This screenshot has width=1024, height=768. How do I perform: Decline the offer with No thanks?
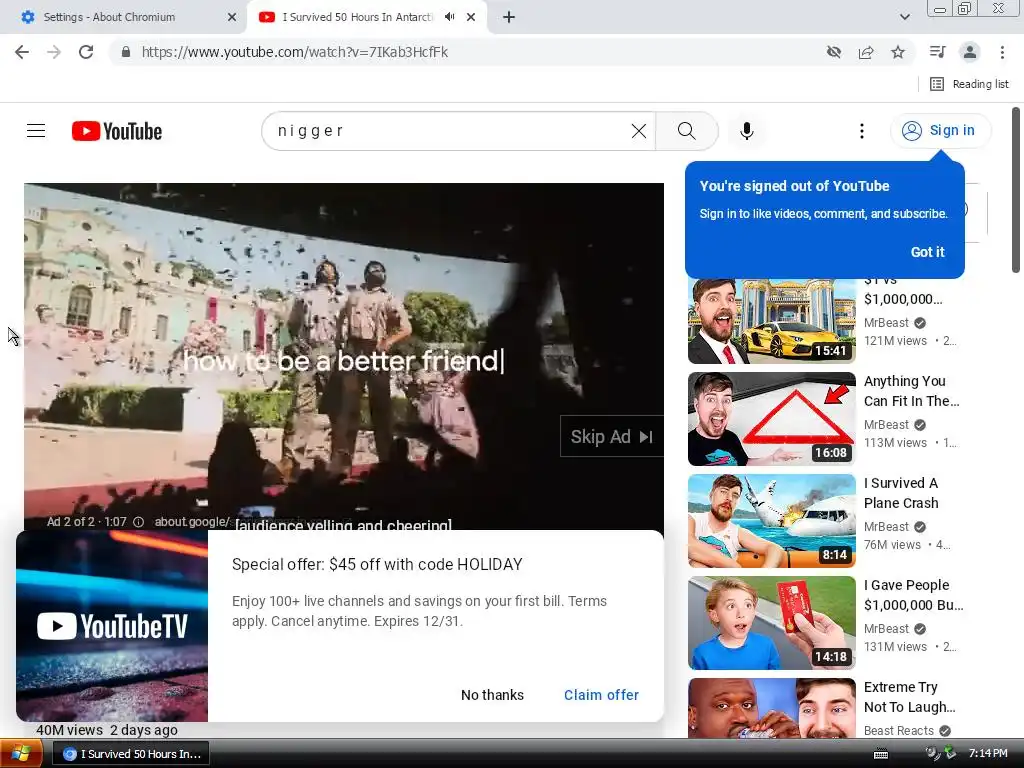(x=492, y=695)
